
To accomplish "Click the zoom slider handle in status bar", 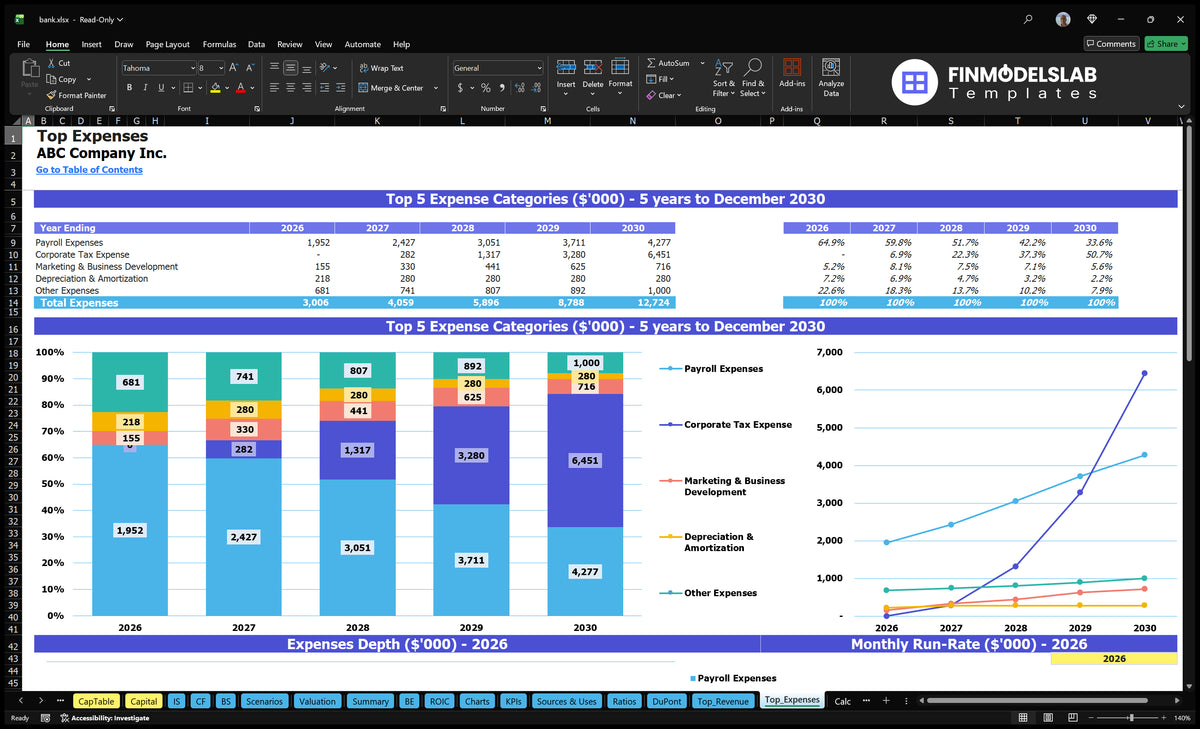I will pos(1131,718).
